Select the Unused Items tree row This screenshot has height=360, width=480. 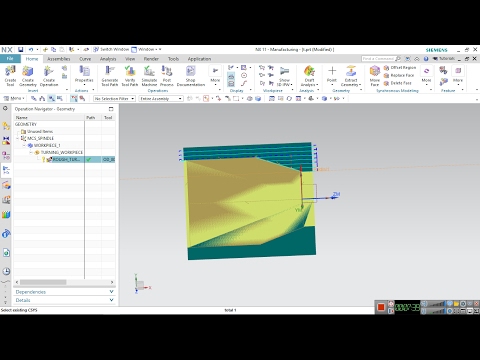click(x=64, y=131)
